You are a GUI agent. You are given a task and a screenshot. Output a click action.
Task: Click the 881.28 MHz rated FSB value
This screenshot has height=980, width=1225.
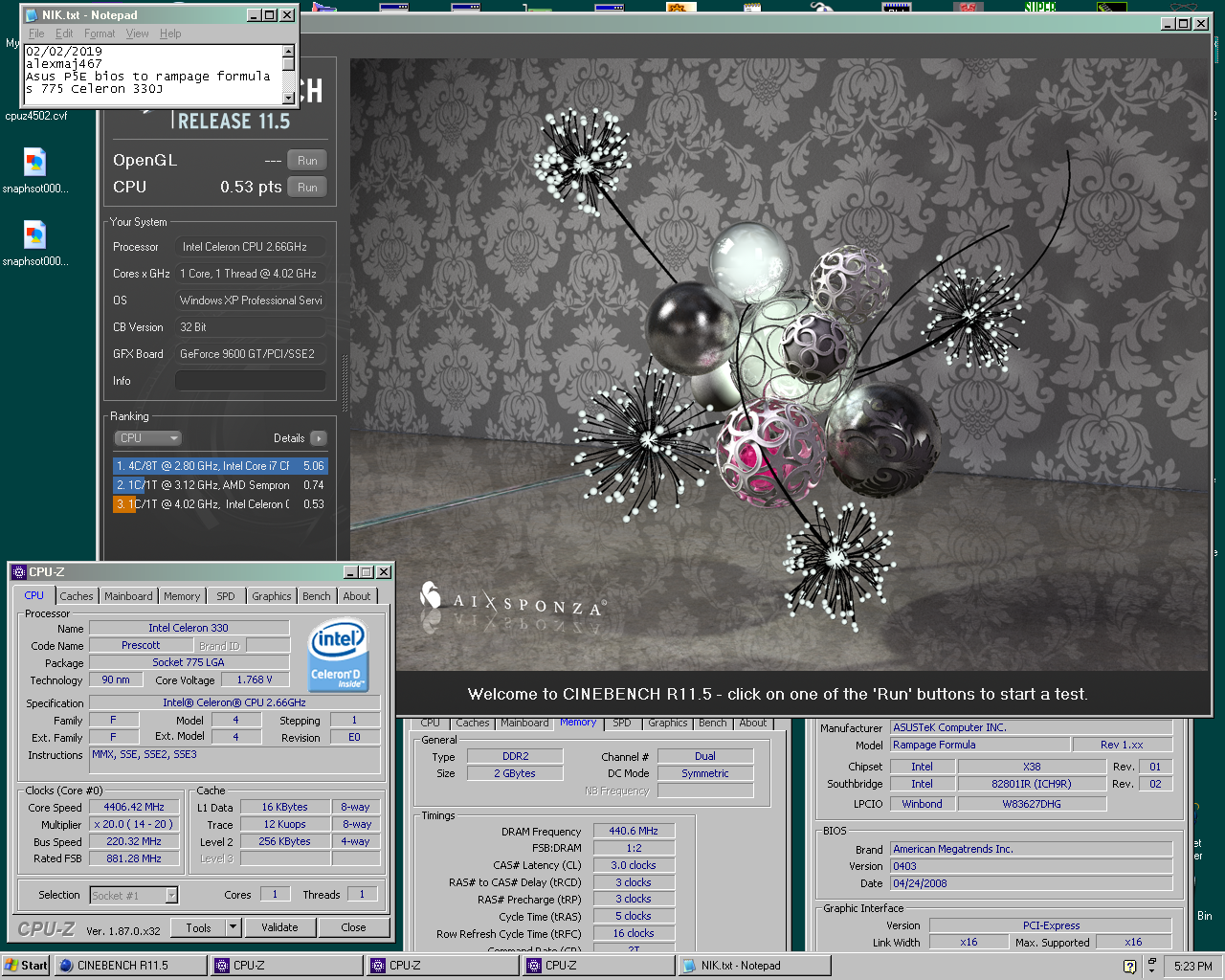[134, 859]
